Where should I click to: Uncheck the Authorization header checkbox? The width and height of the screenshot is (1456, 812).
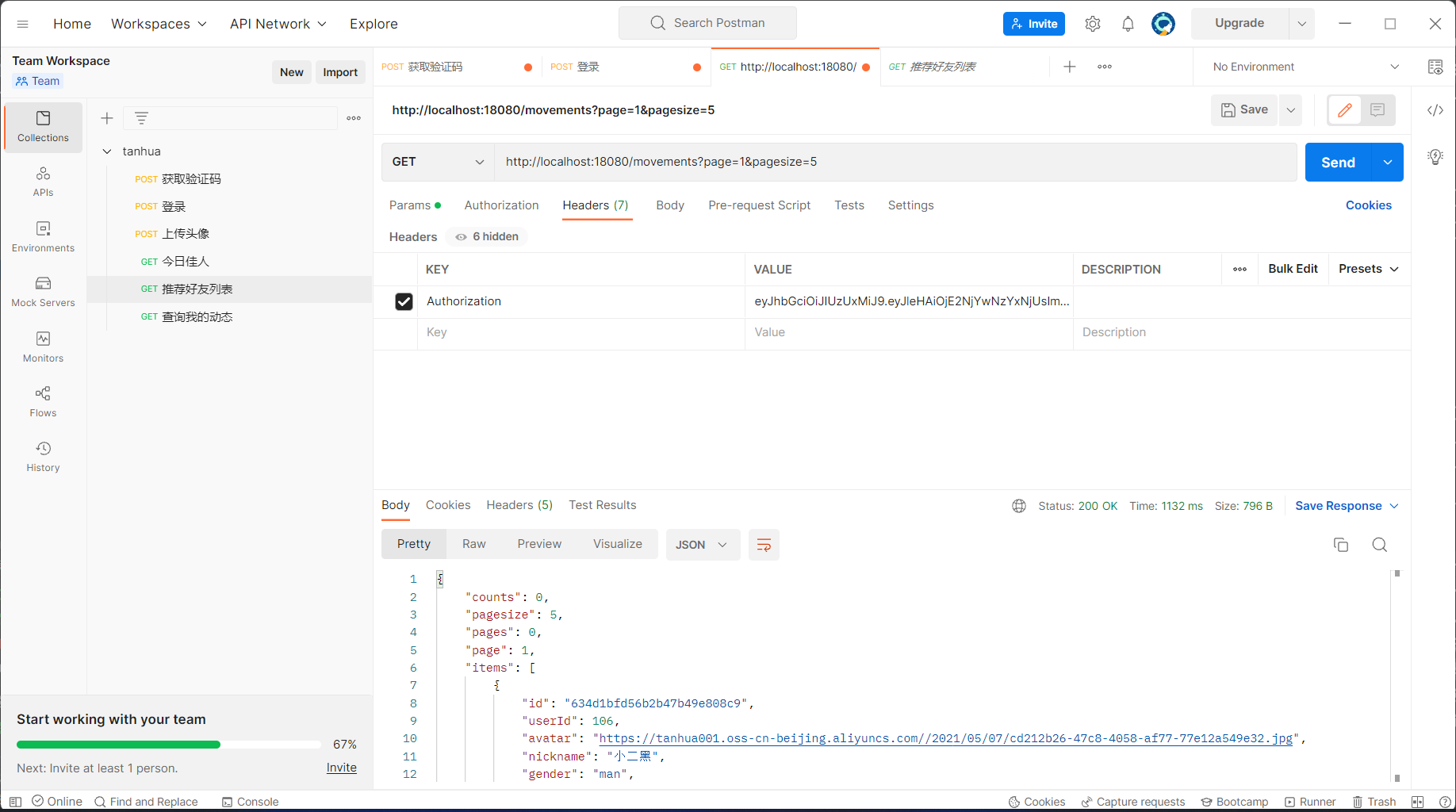404,301
